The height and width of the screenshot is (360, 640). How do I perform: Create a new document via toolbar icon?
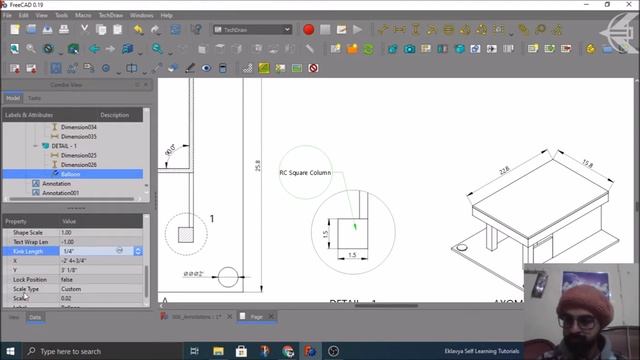15,29
